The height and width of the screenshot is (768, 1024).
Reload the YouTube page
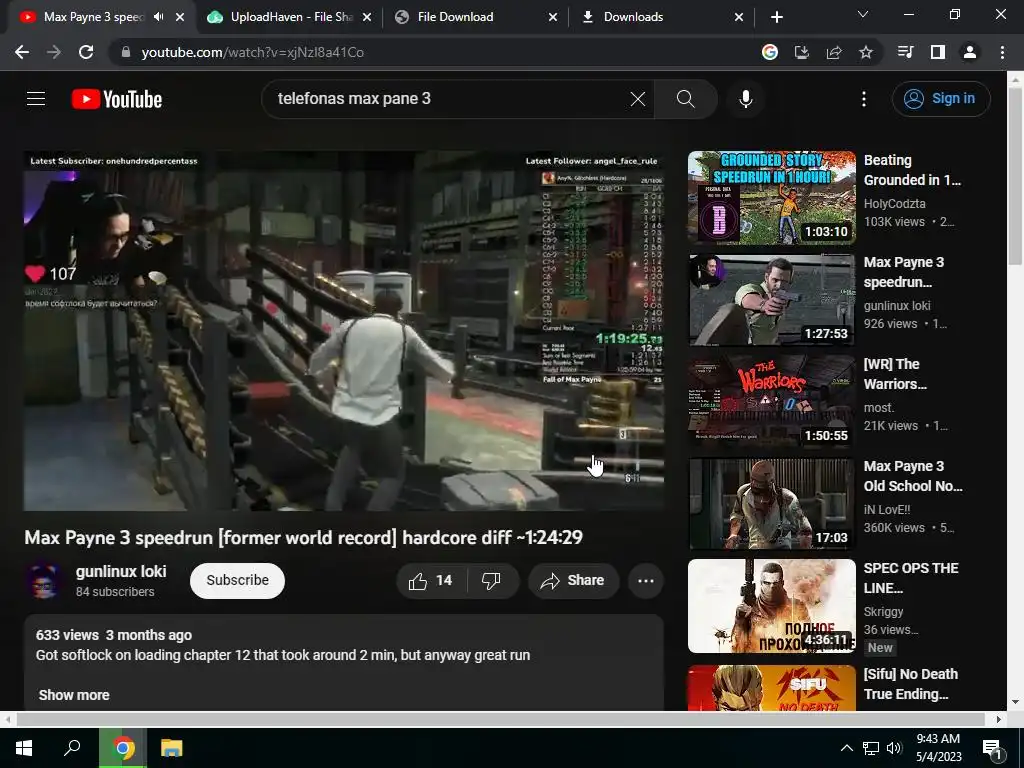pyautogui.click(x=86, y=52)
